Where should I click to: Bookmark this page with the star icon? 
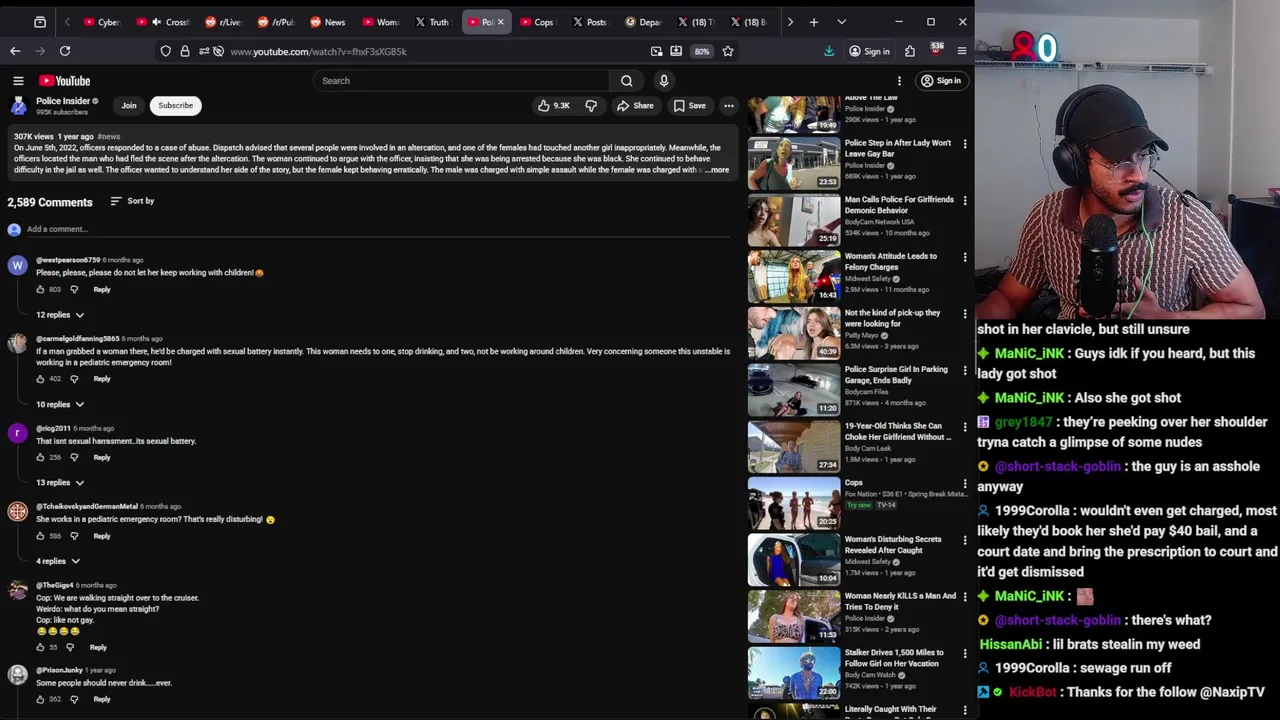[x=728, y=51]
